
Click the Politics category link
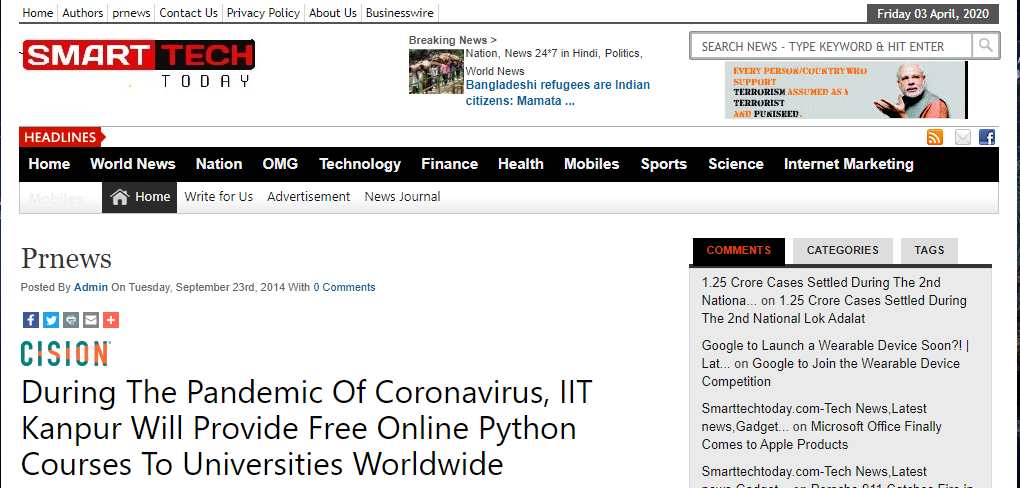point(623,53)
